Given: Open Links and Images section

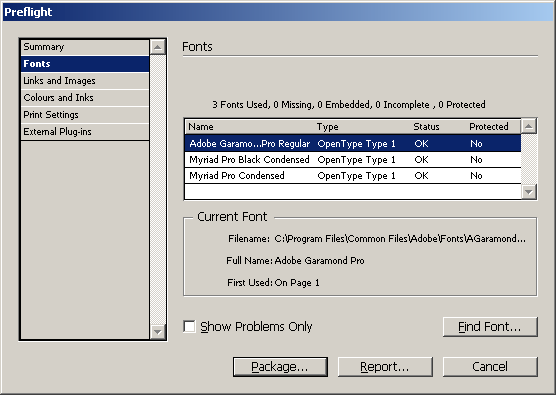Looking at the screenshot, I should click(x=85, y=81).
